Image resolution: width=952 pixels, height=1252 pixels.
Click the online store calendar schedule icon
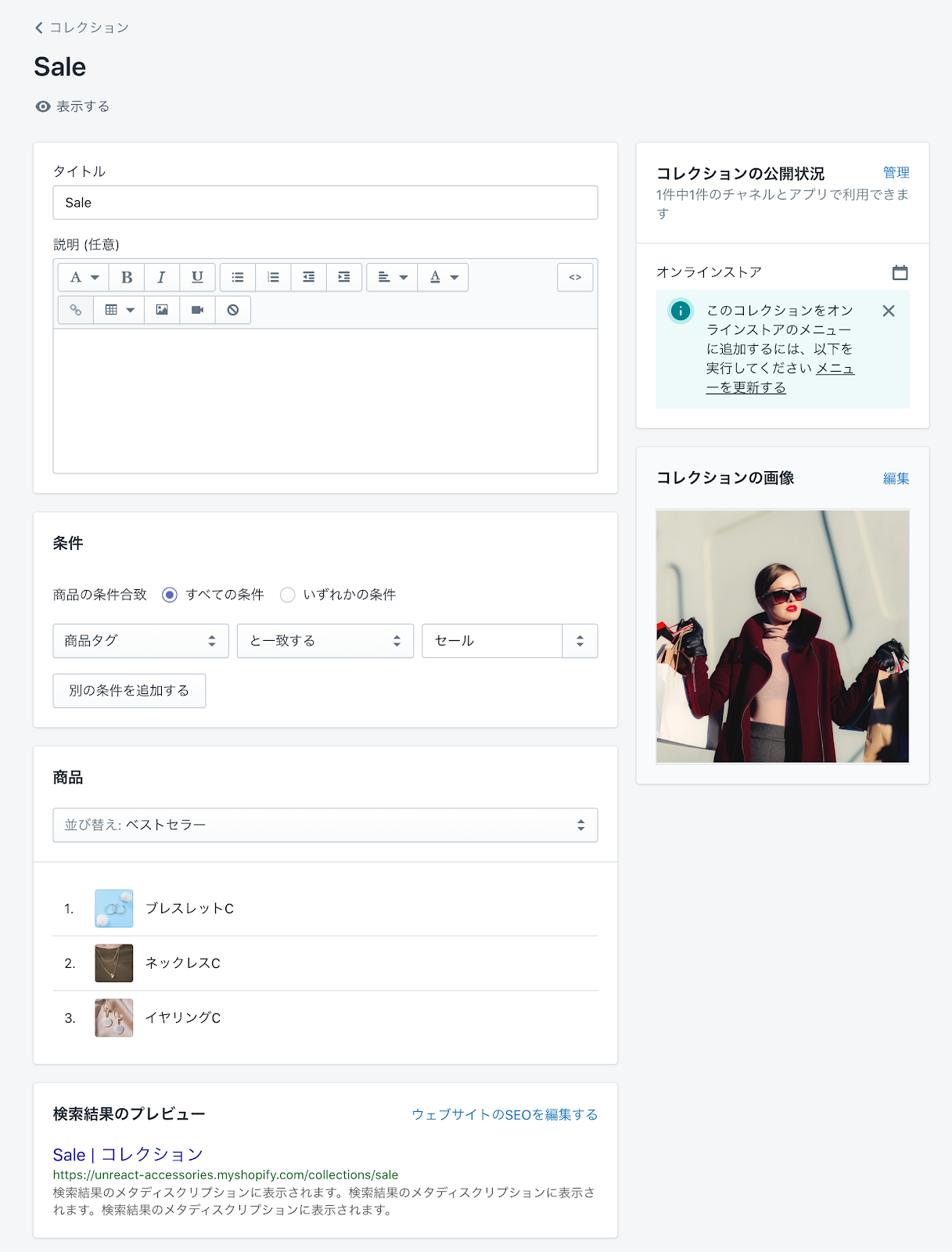(900, 272)
